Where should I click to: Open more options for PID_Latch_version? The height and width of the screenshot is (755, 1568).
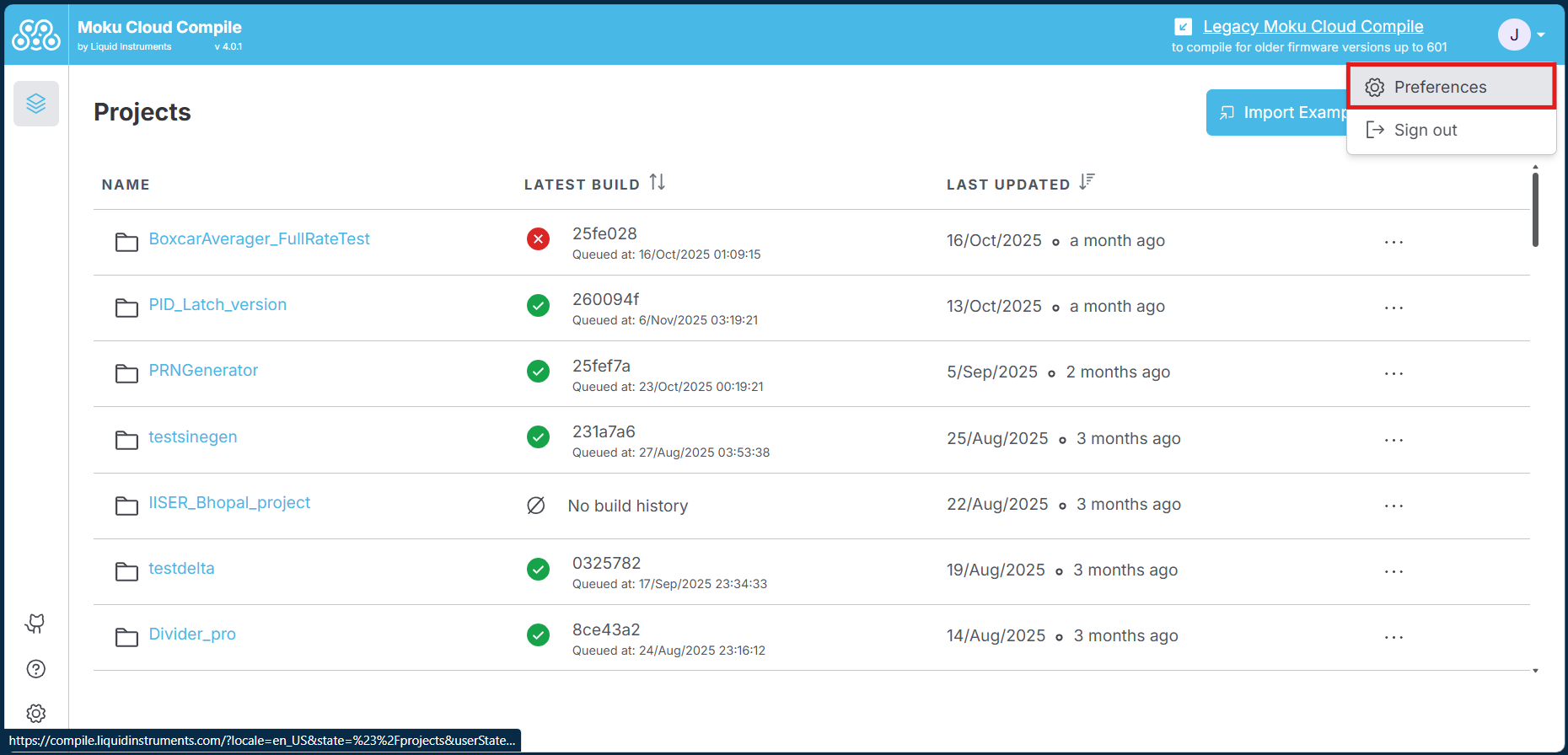pyautogui.click(x=1393, y=308)
